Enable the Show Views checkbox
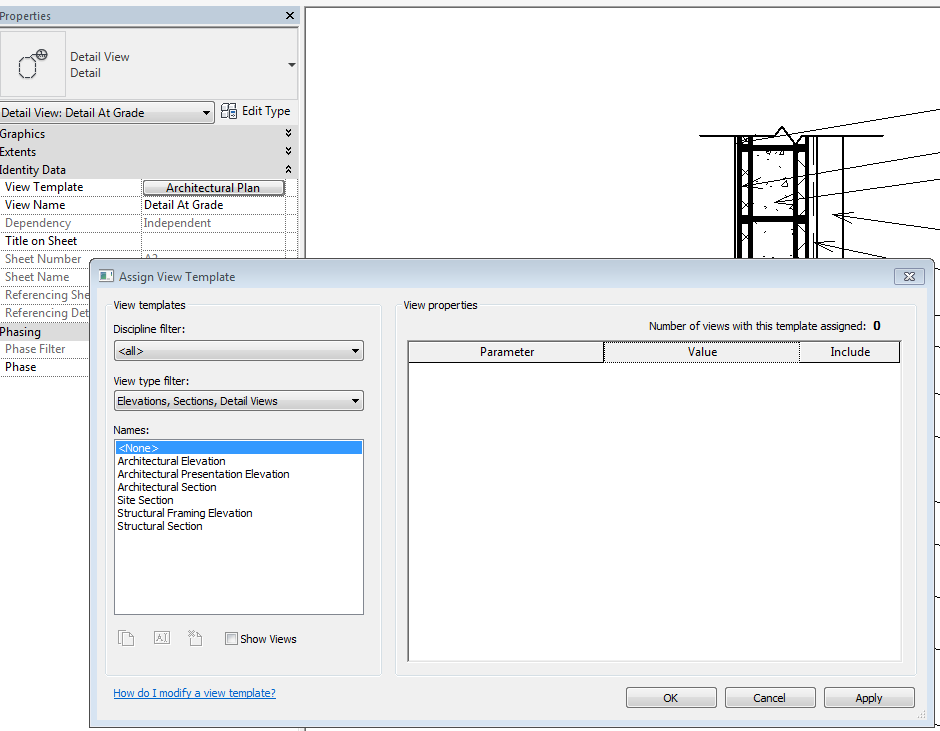The width and height of the screenshot is (940, 731). click(x=231, y=639)
